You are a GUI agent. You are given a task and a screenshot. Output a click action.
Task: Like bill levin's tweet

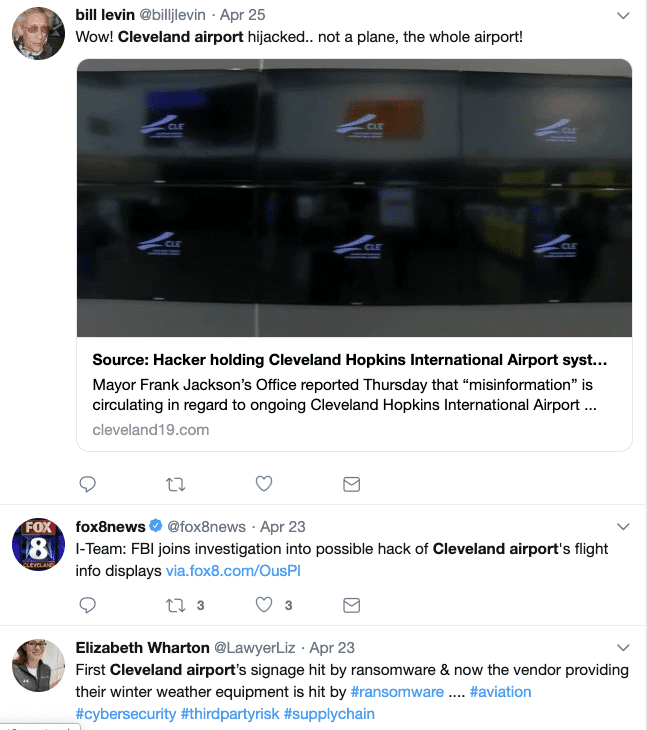(264, 484)
